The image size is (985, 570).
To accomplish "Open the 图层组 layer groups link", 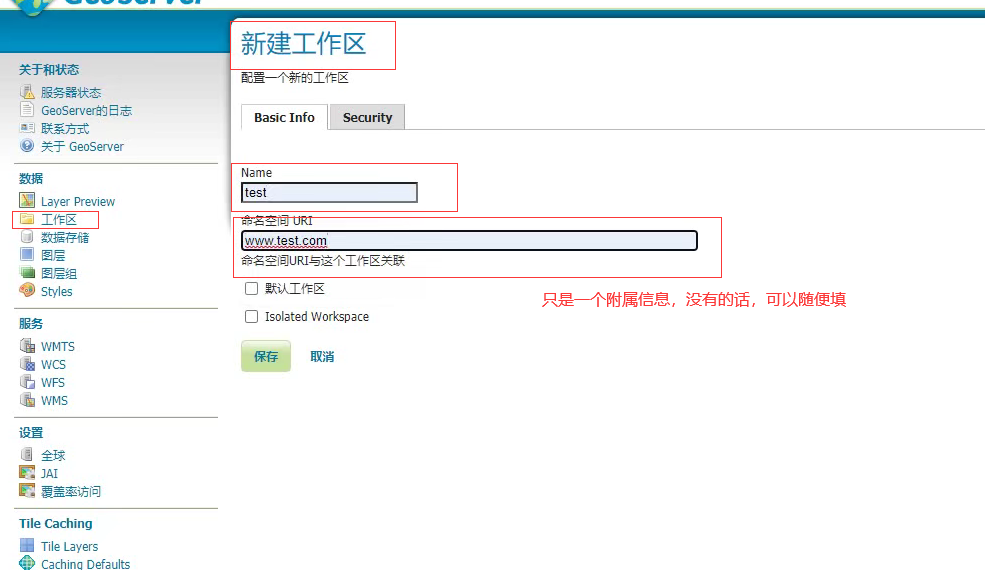I will 58,273.
